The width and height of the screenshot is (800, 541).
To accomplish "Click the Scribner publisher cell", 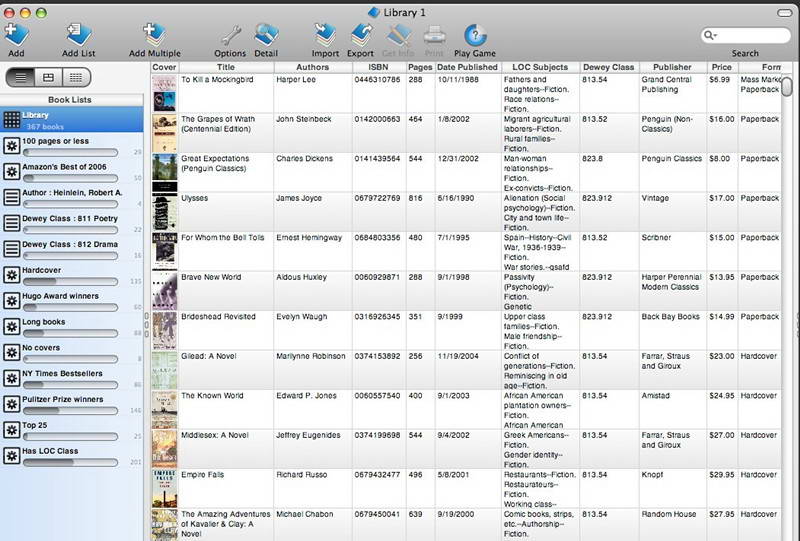I will (656, 238).
